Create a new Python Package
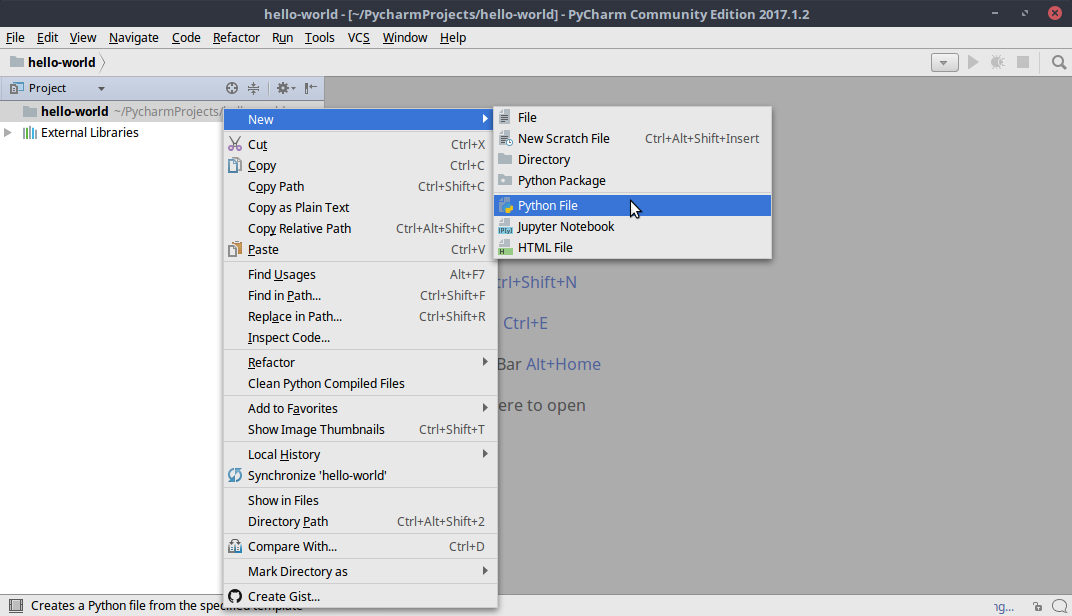The width and height of the screenshot is (1072, 616). pyautogui.click(x=562, y=180)
